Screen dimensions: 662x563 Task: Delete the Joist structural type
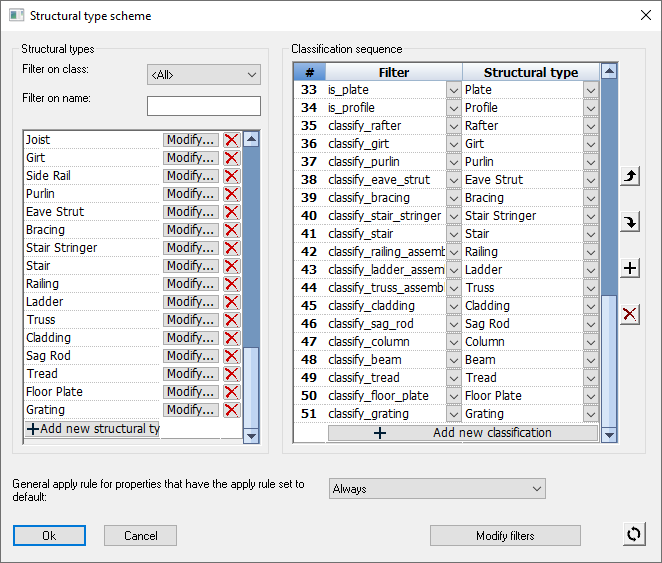231,140
